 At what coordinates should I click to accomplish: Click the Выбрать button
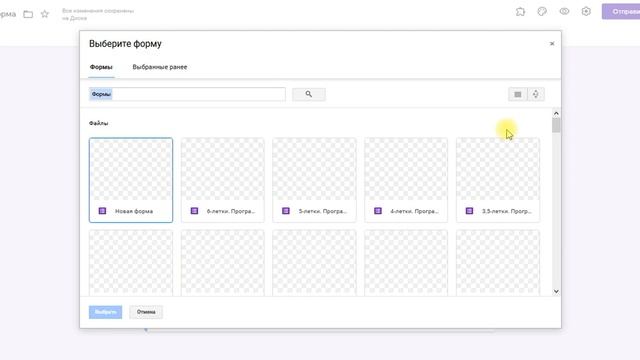pos(105,312)
